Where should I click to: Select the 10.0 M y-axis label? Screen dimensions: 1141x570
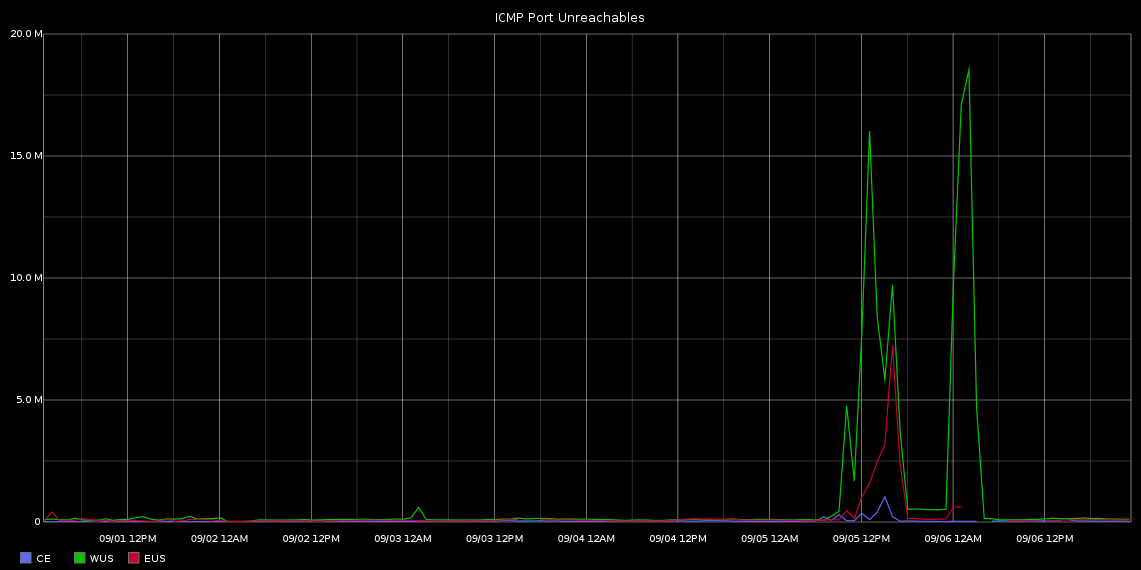click(26, 278)
